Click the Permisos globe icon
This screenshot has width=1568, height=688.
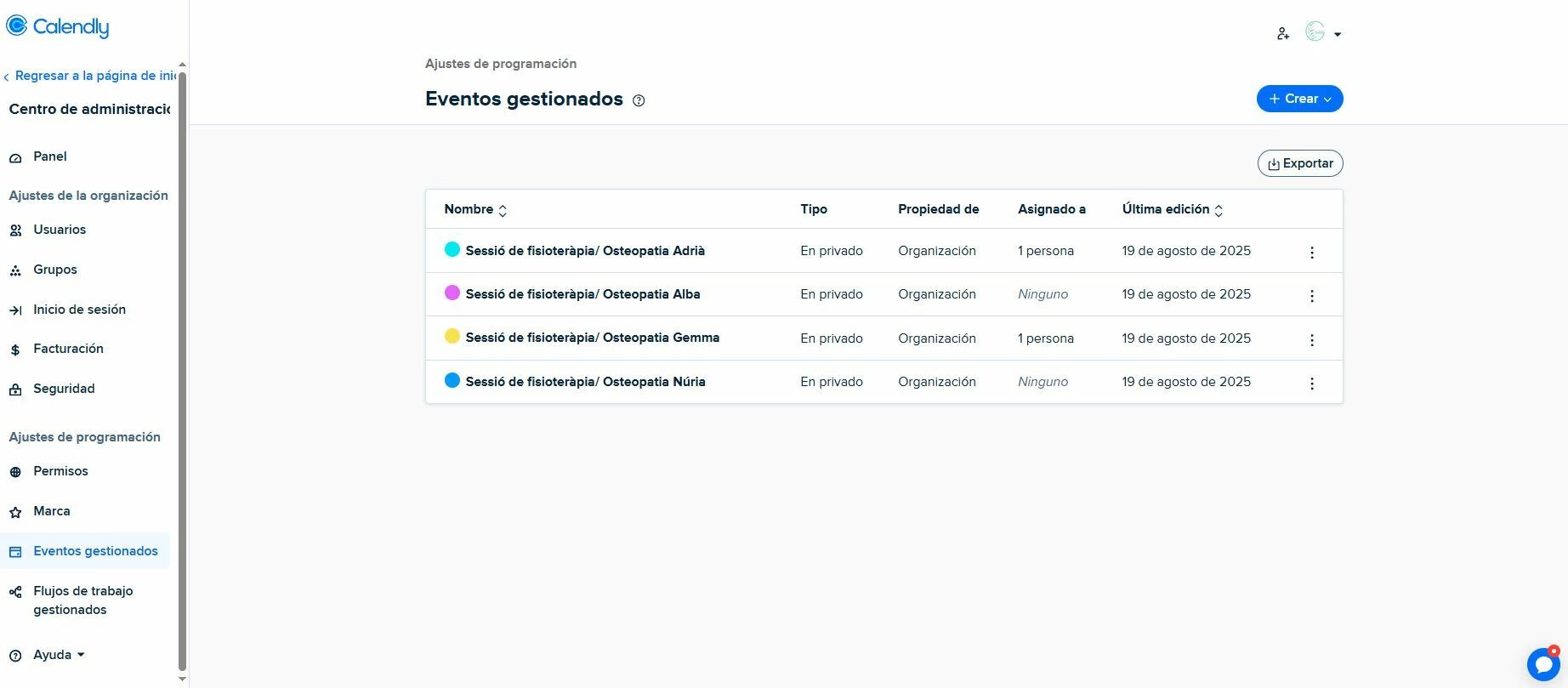15,472
